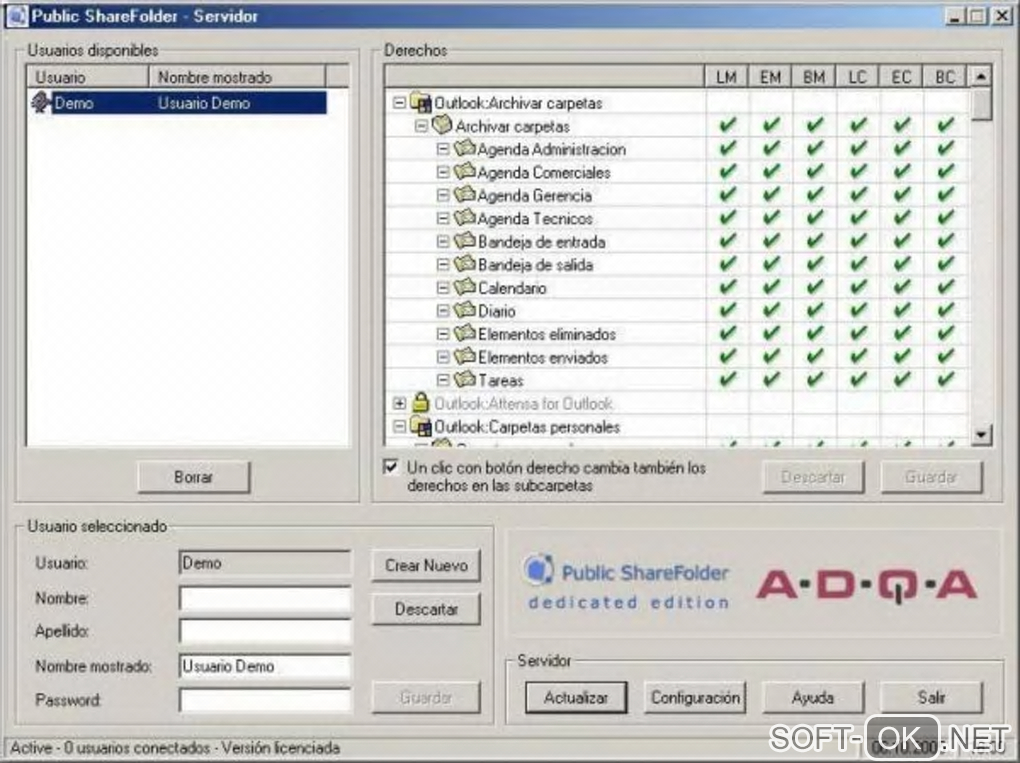Viewport: 1020px width, 763px height.
Task: Click the expander beside Bandeja de salida
Action: click(443, 265)
